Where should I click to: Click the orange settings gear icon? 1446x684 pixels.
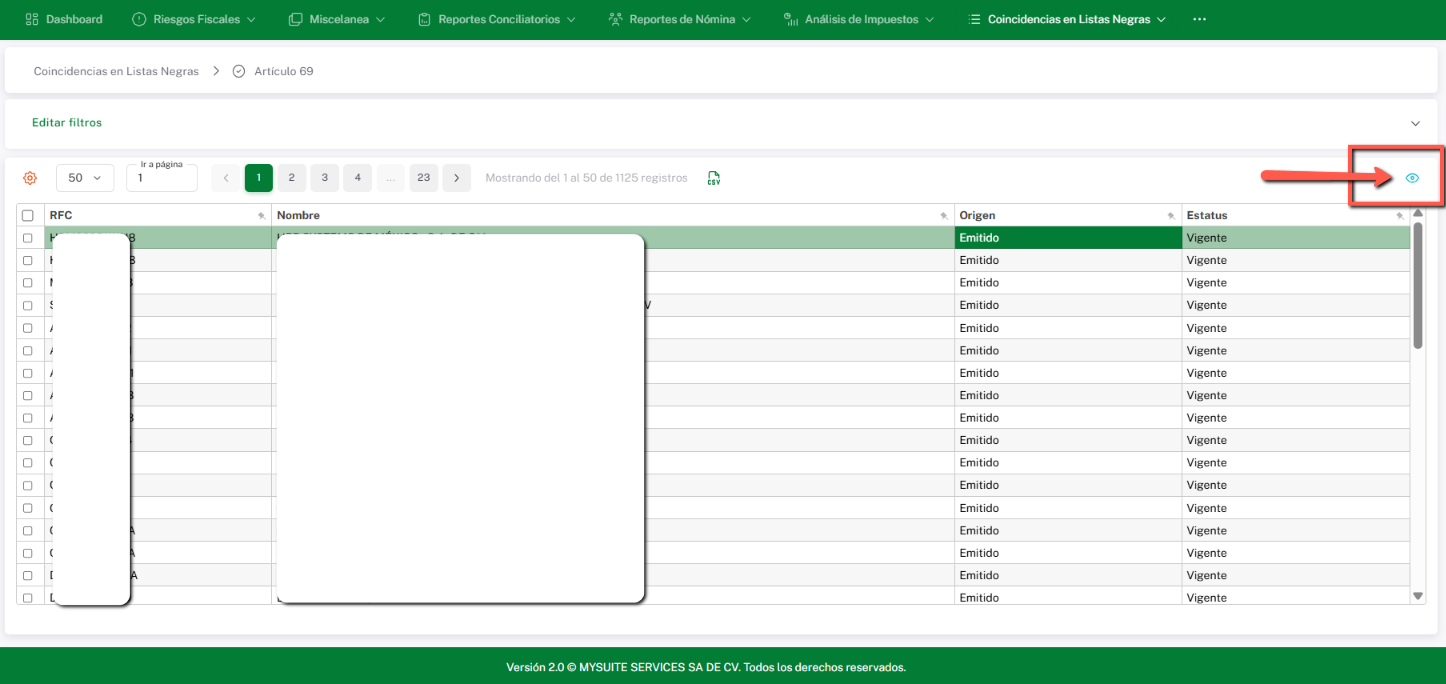30,178
